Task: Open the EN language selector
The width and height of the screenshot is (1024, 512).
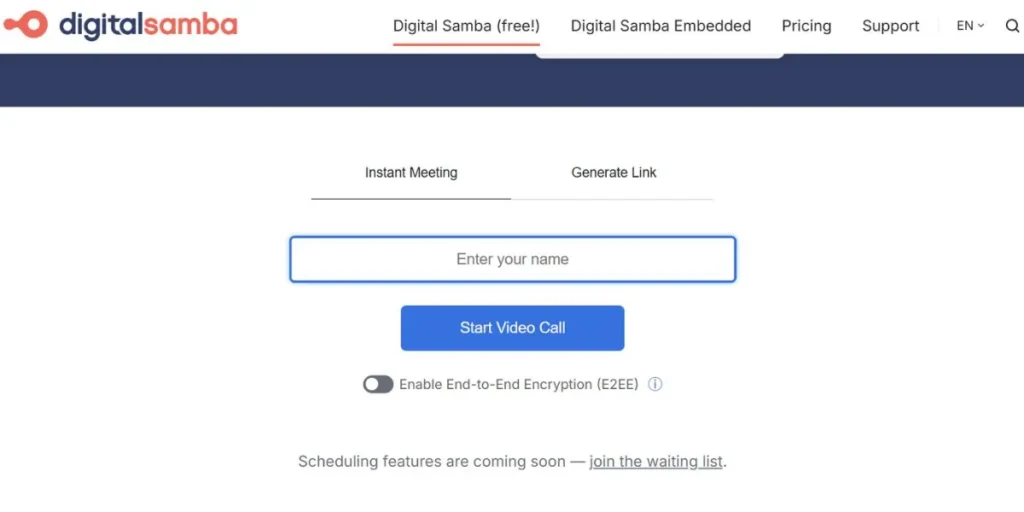Action: [x=965, y=26]
